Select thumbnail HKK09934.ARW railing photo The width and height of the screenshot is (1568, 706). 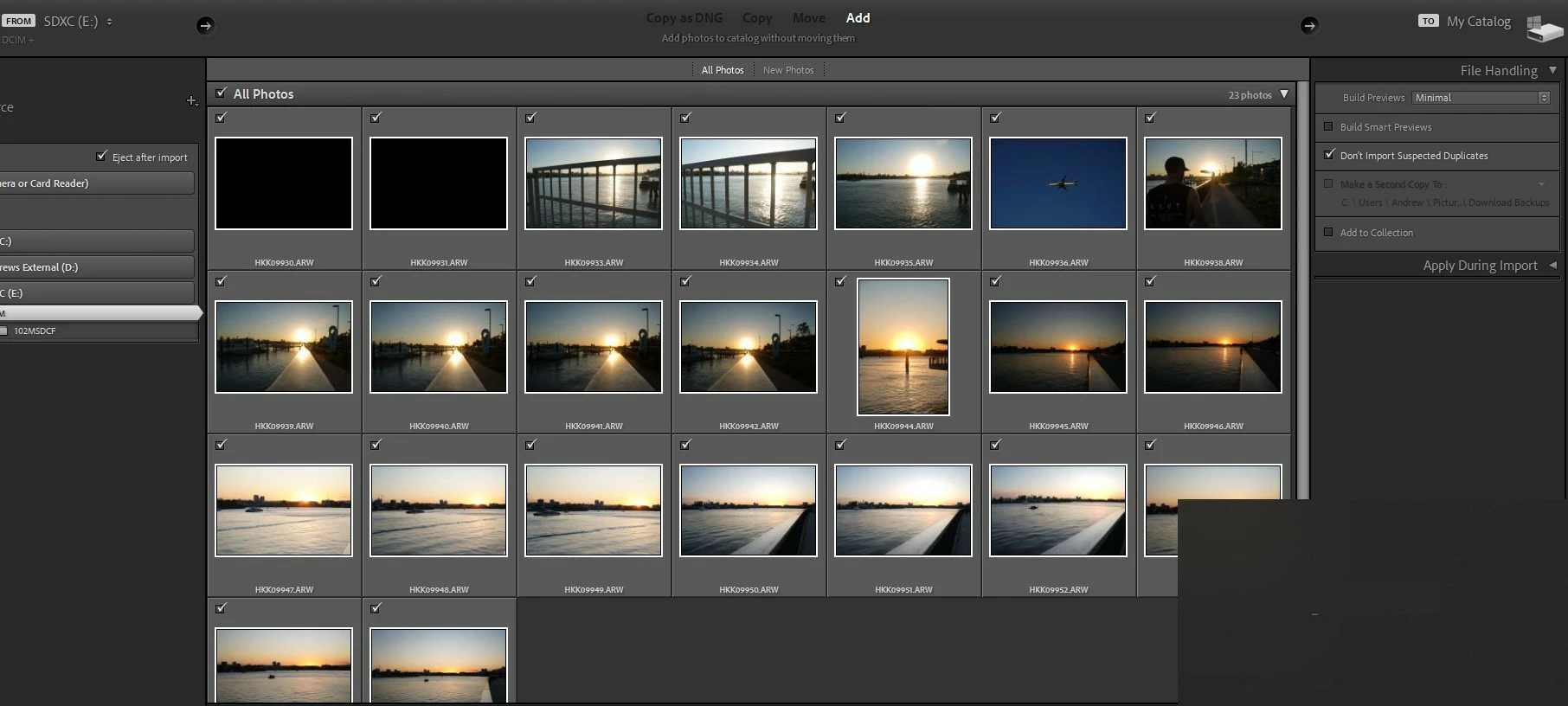[x=749, y=183]
